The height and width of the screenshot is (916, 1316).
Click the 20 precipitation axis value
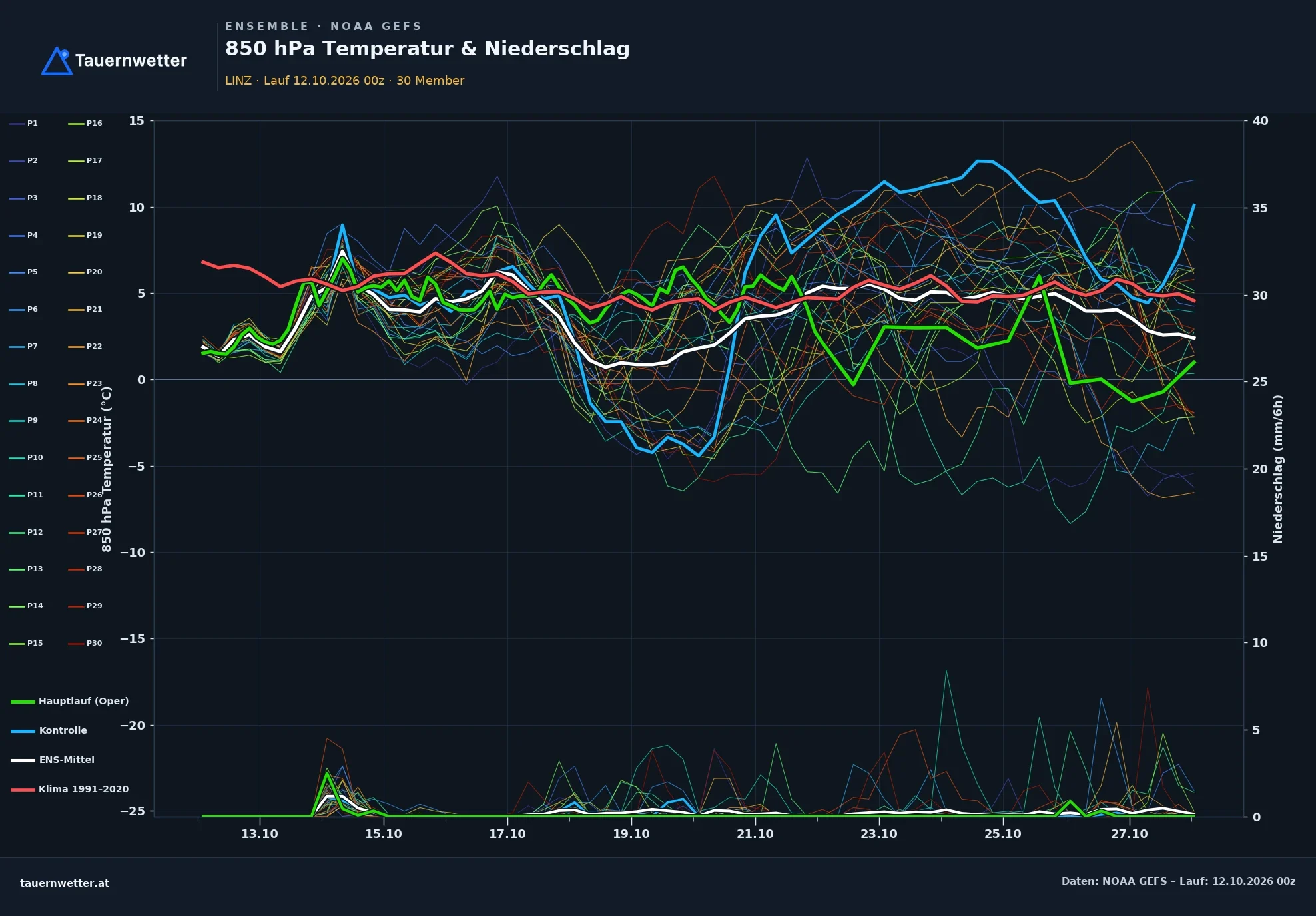click(x=1260, y=469)
